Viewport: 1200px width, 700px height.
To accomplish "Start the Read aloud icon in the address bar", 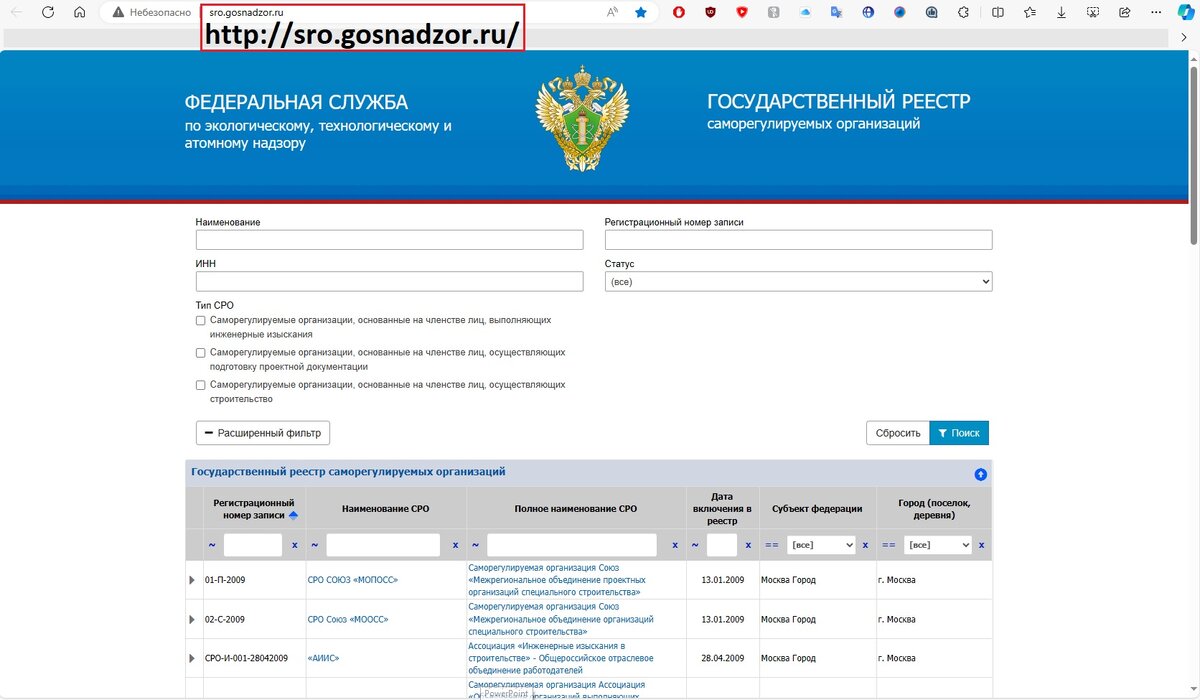I will pyautogui.click(x=612, y=13).
